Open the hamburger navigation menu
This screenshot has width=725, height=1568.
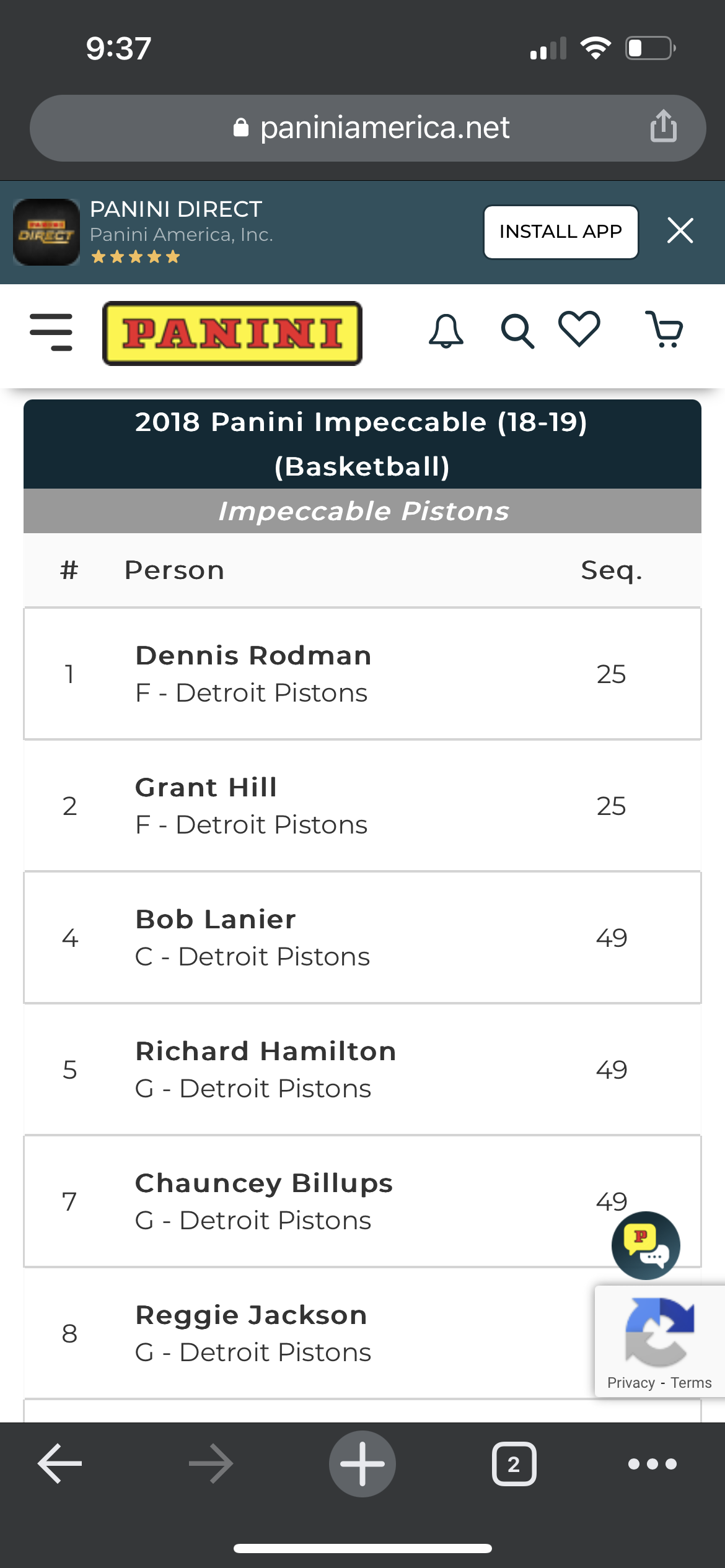51,332
